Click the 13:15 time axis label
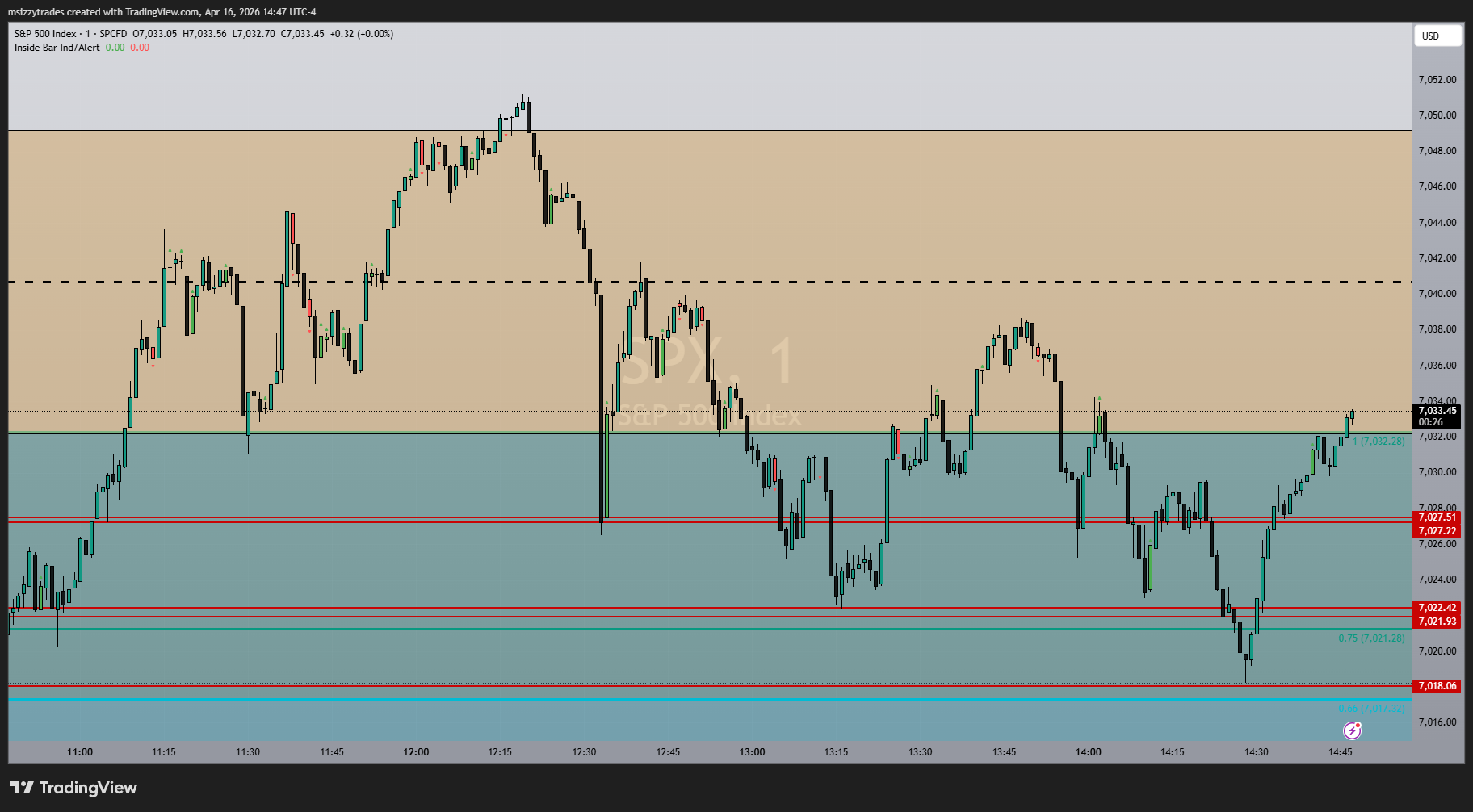 836,752
